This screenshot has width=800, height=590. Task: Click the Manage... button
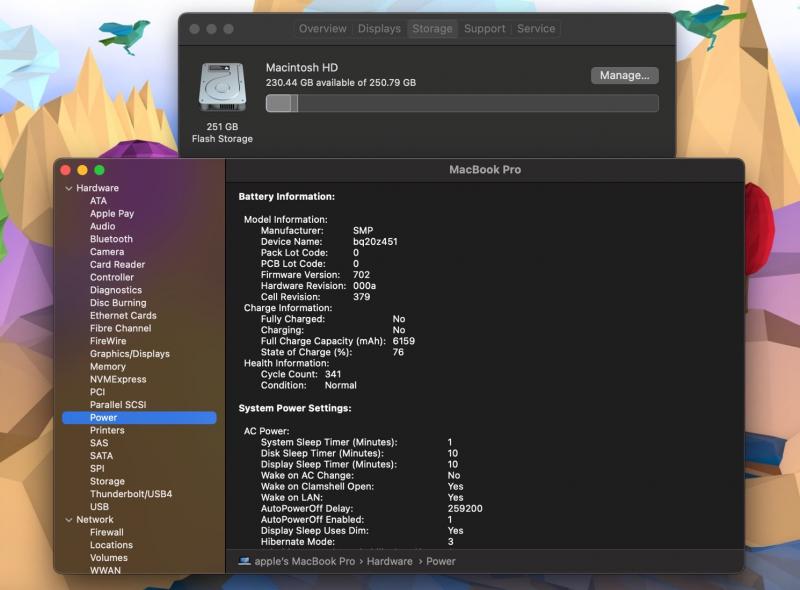click(624, 76)
